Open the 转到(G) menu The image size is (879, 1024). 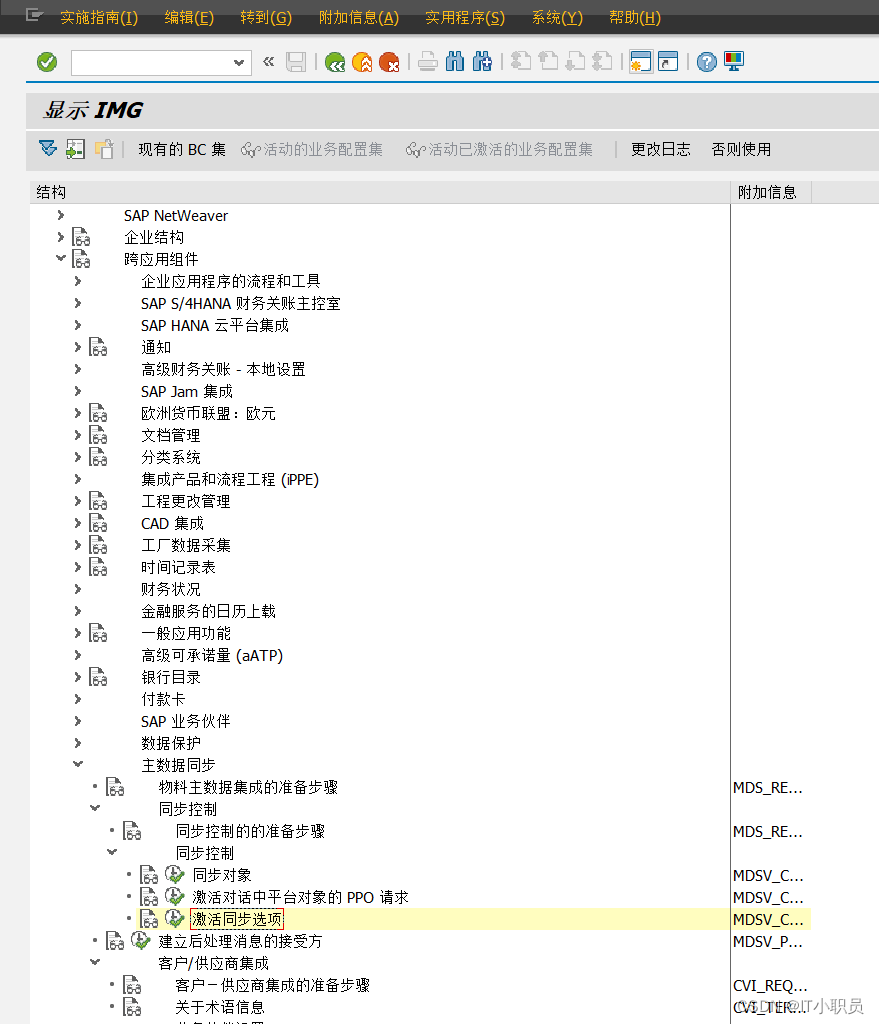coord(266,18)
